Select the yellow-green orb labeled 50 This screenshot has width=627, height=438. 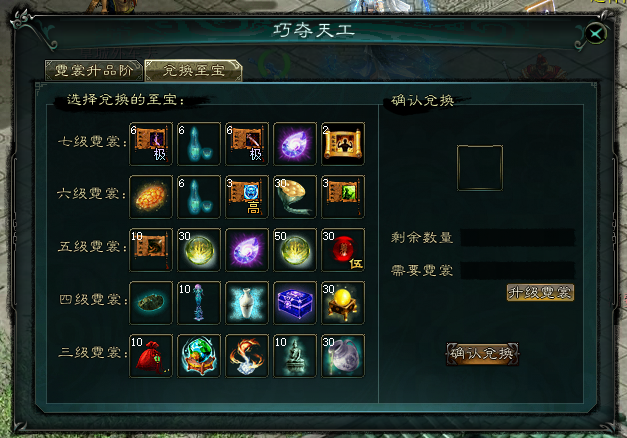click(295, 250)
